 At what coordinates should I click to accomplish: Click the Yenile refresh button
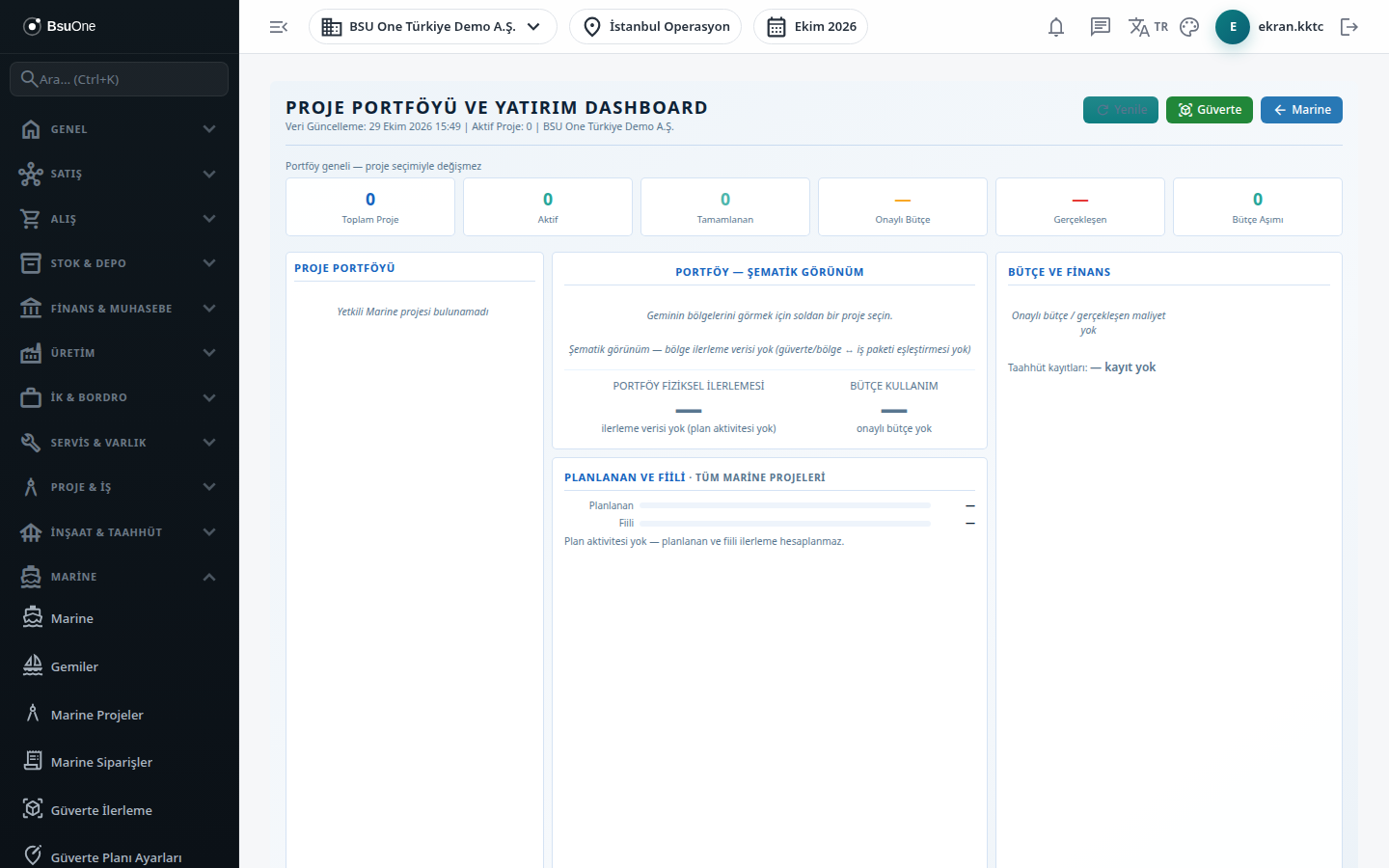click(1121, 110)
